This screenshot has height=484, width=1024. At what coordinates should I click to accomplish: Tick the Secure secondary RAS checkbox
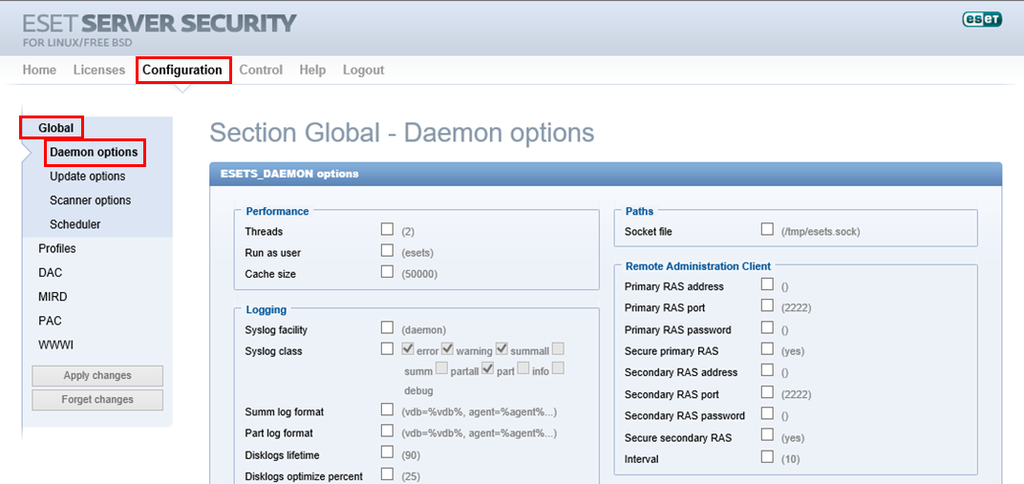[767, 435]
